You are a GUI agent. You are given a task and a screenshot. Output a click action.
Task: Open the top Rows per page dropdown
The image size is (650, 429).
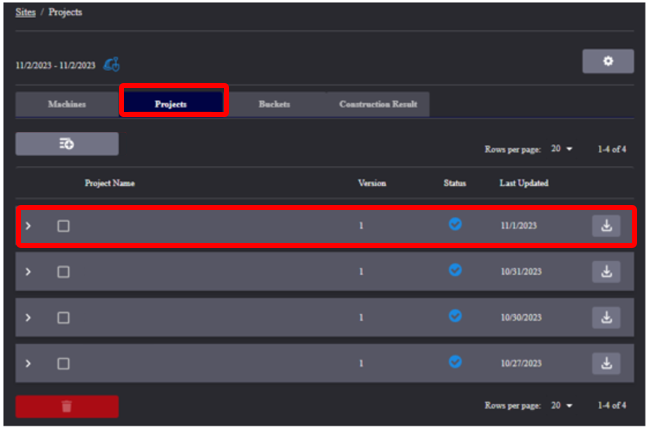click(563, 149)
